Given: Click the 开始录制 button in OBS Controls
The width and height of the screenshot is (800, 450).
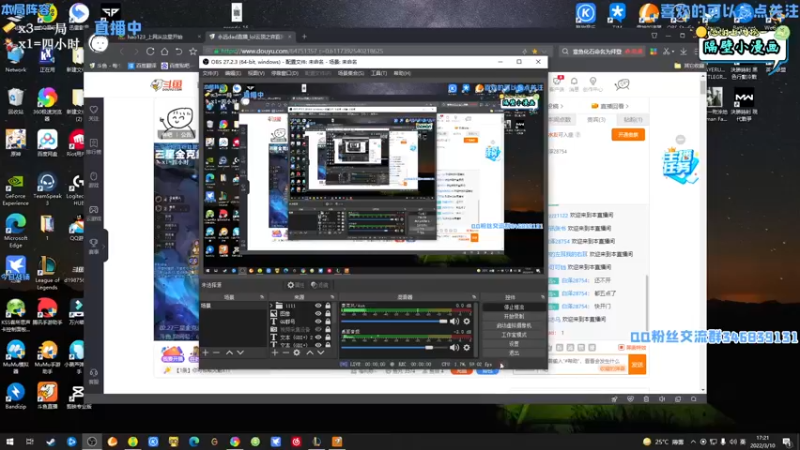Looking at the screenshot, I should (514, 316).
